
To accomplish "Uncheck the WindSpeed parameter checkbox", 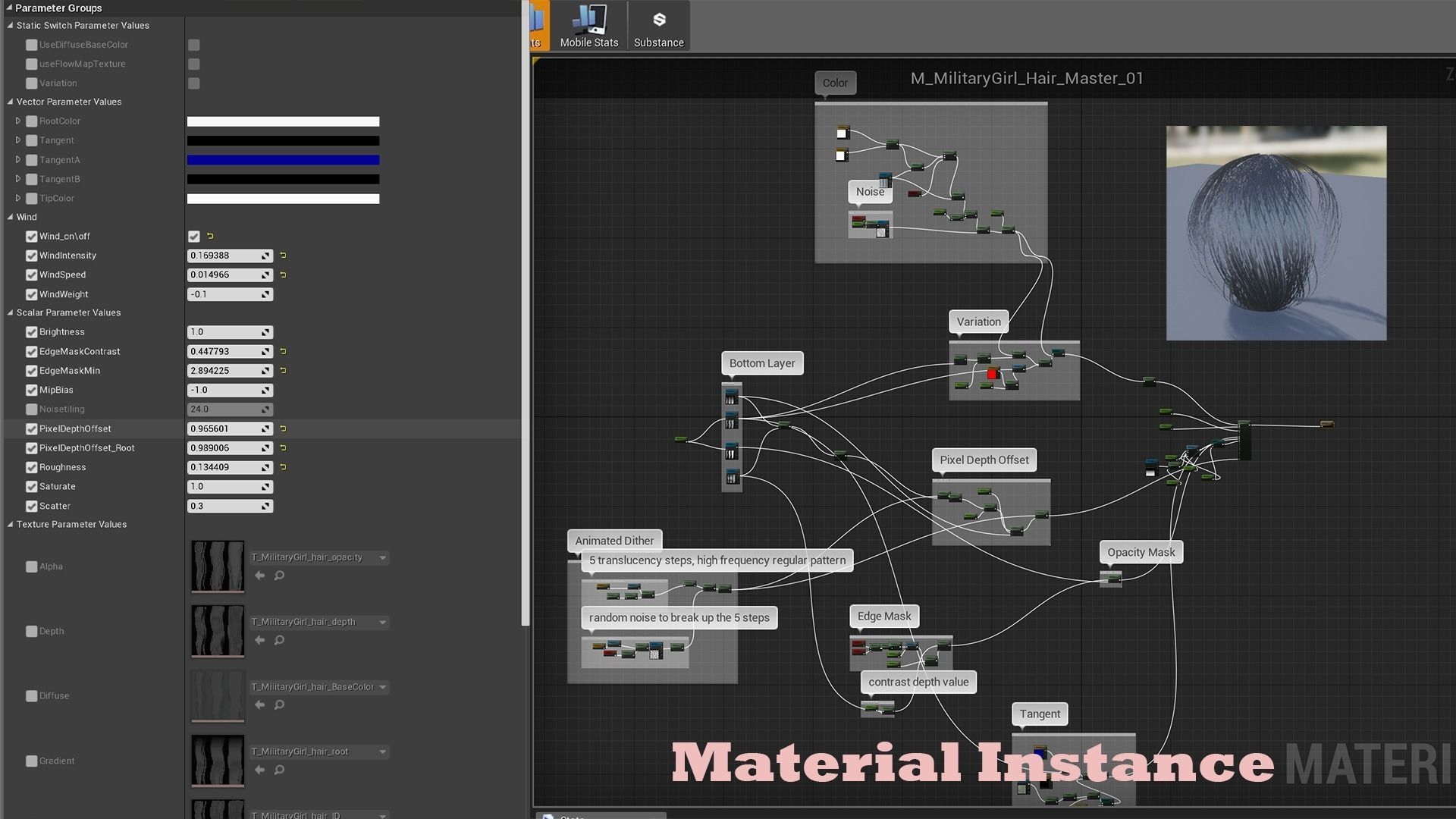I will pyautogui.click(x=31, y=275).
